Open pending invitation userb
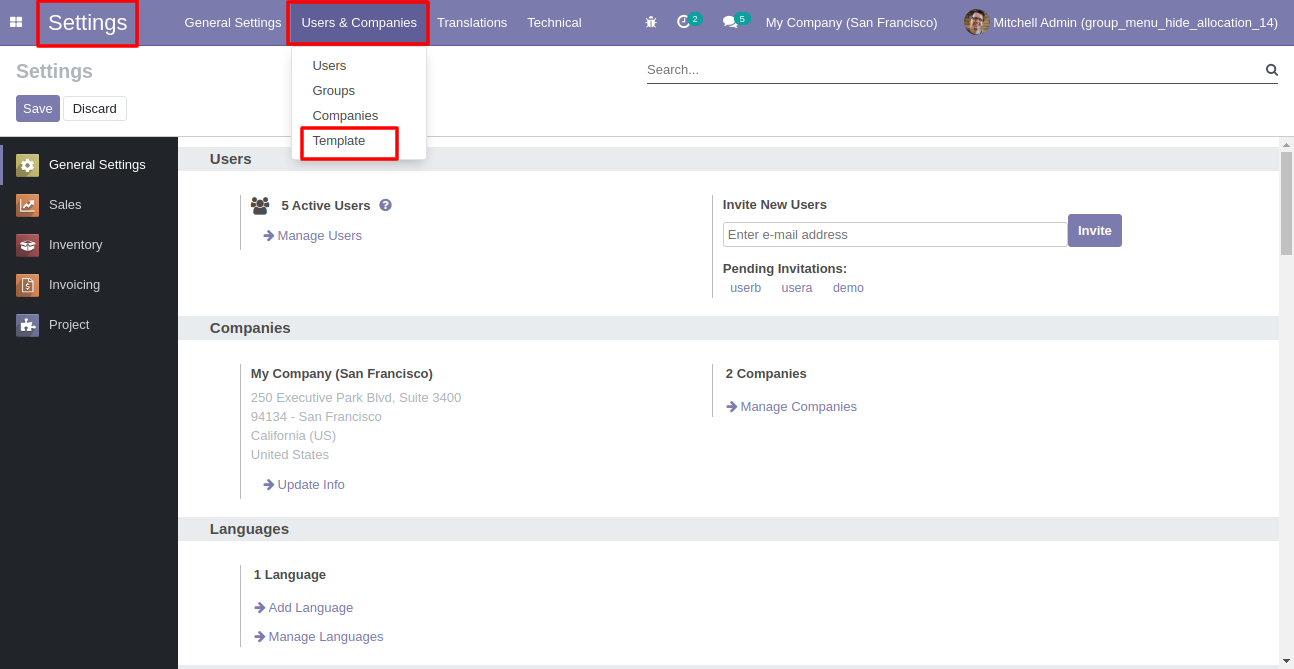The height and width of the screenshot is (669, 1294). pyautogui.click(x=746, y=288)
